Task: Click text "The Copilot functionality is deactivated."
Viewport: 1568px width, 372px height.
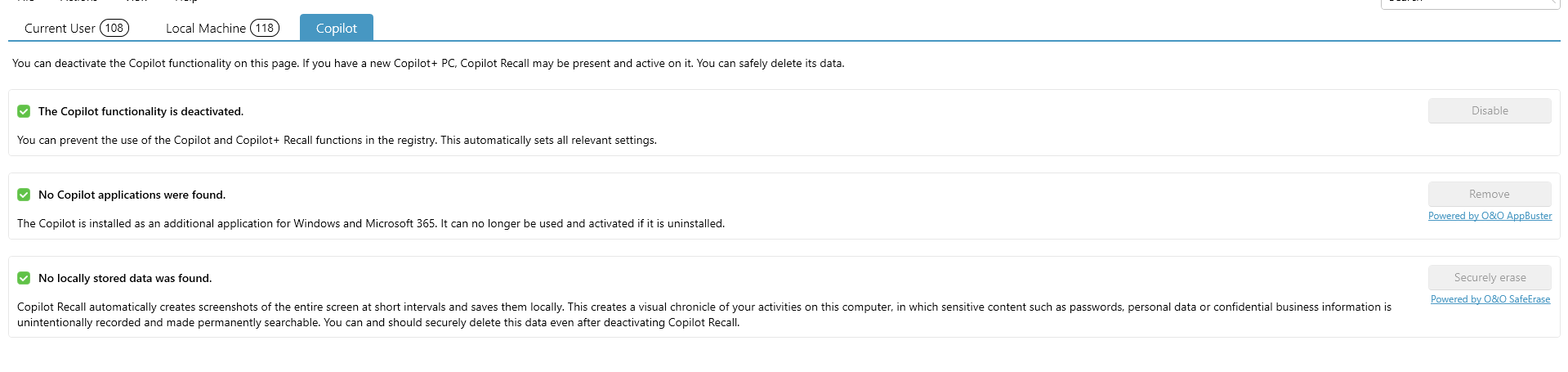Action: click(x=141, y=111)
